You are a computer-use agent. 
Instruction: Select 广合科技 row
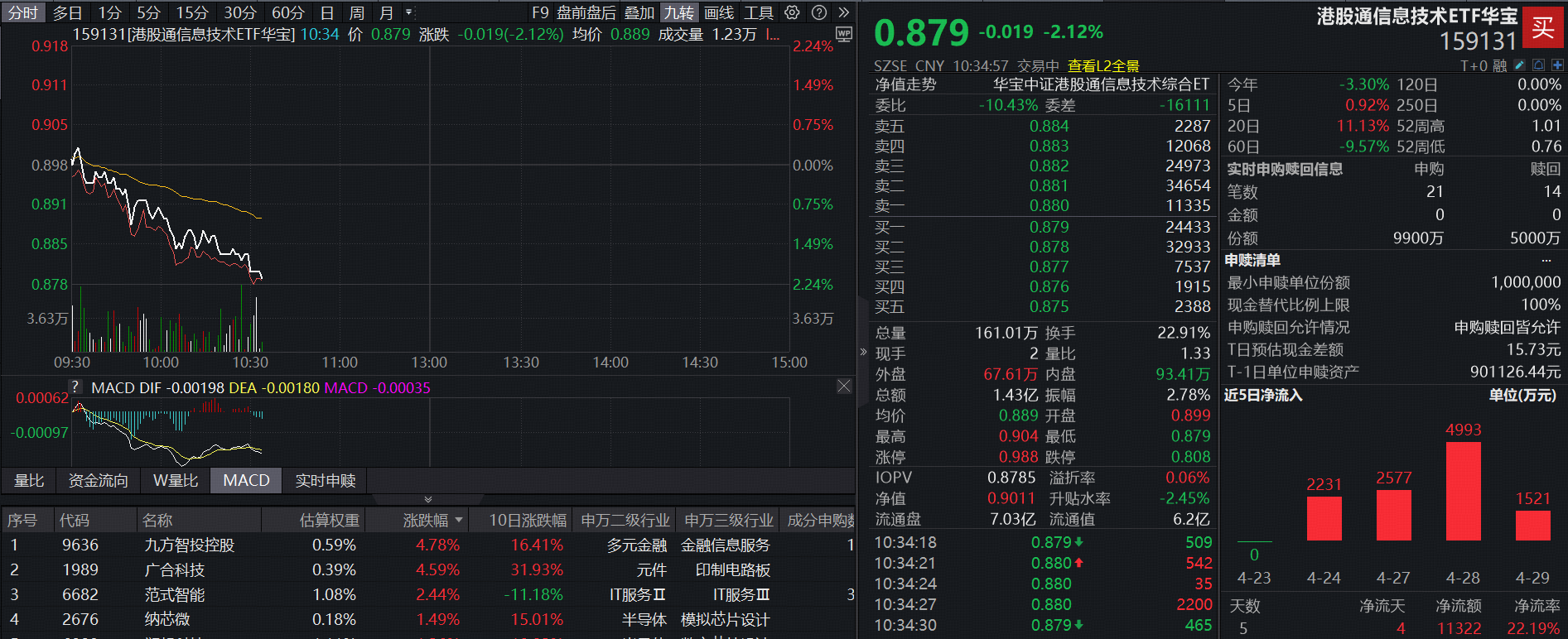click(428, 570)
